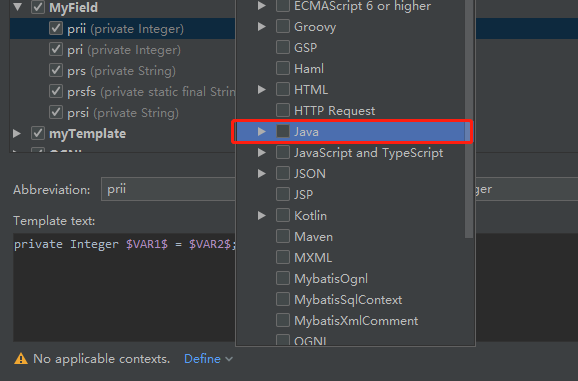Uncheck the MyField group checkbox
This screenshot has width=578, height=381.
point(38,7)
